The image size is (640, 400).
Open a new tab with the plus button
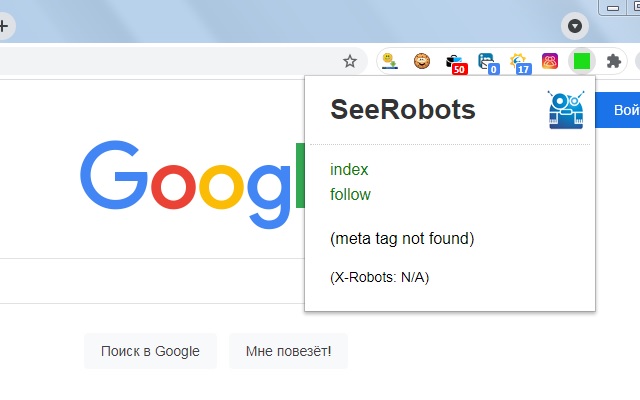3,26
